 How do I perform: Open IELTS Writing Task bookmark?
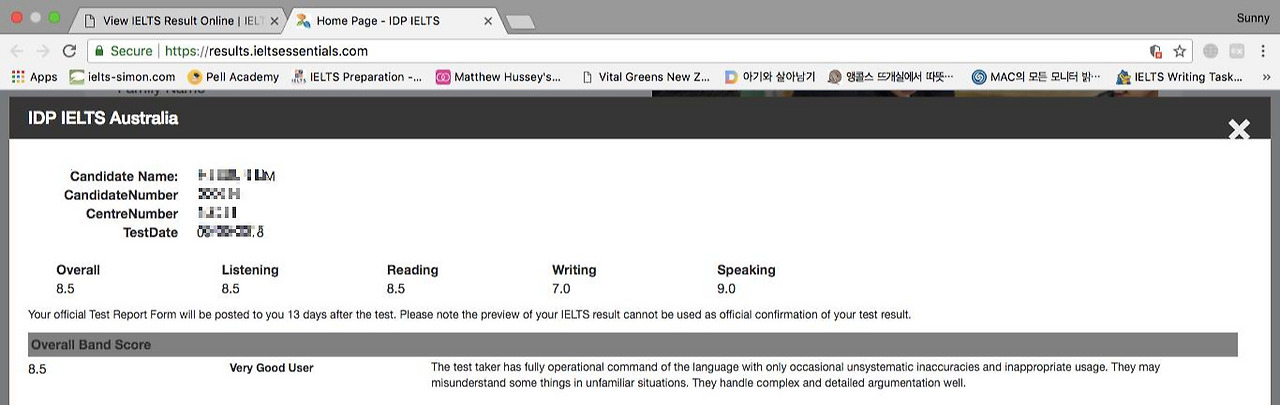point(1179,77)
